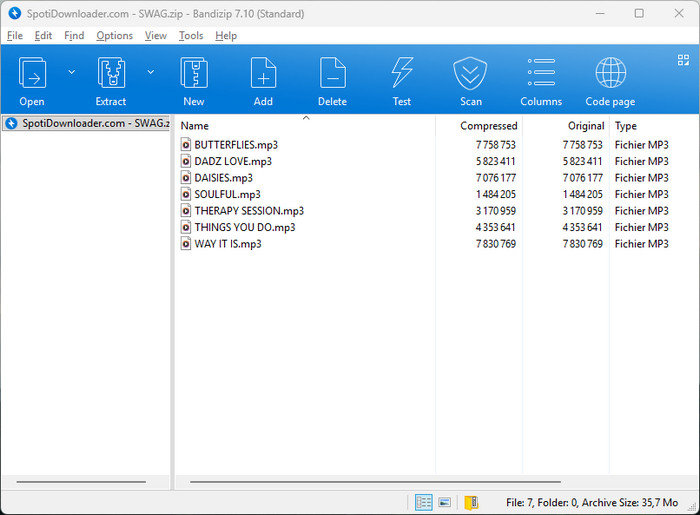This screenshot has width=700, height=515.
Task: Open the Edit menu
Action: [x=43, y=36]
